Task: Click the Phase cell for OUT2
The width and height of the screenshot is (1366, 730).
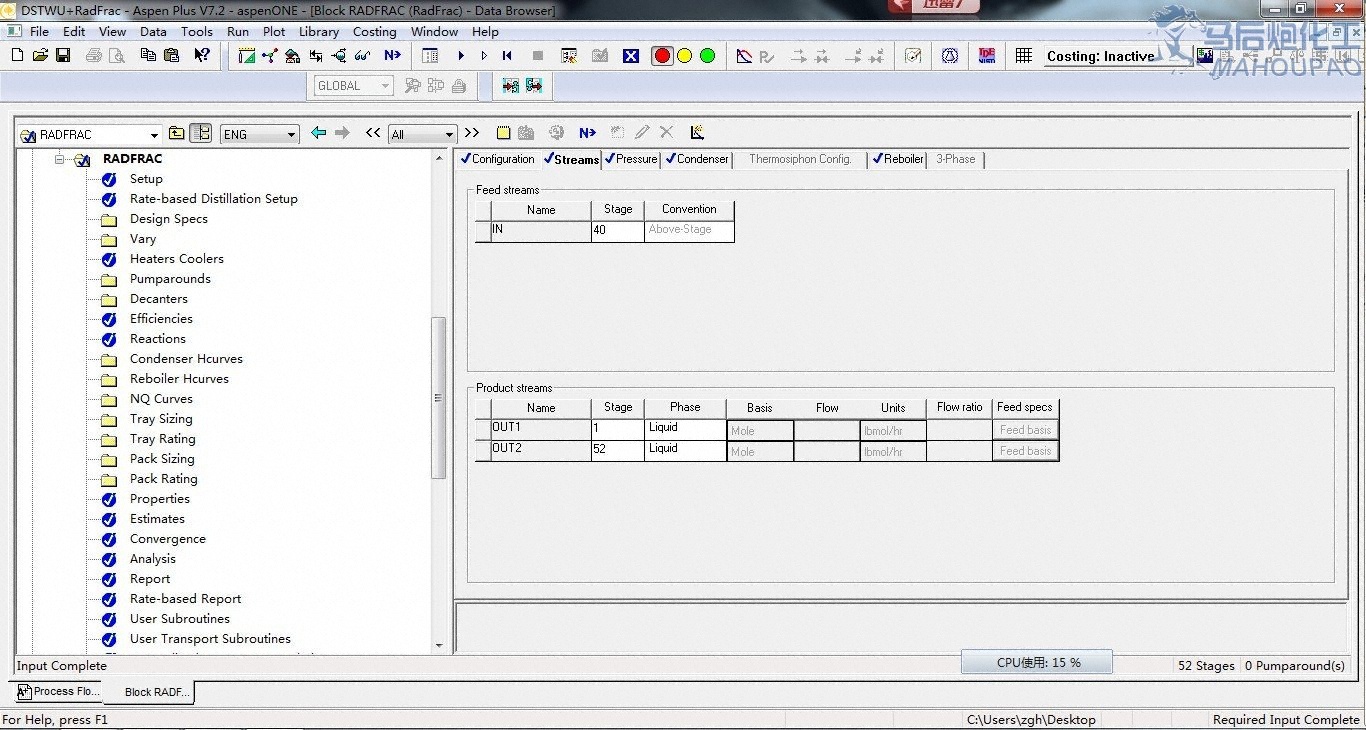Action: coord(685,450)
